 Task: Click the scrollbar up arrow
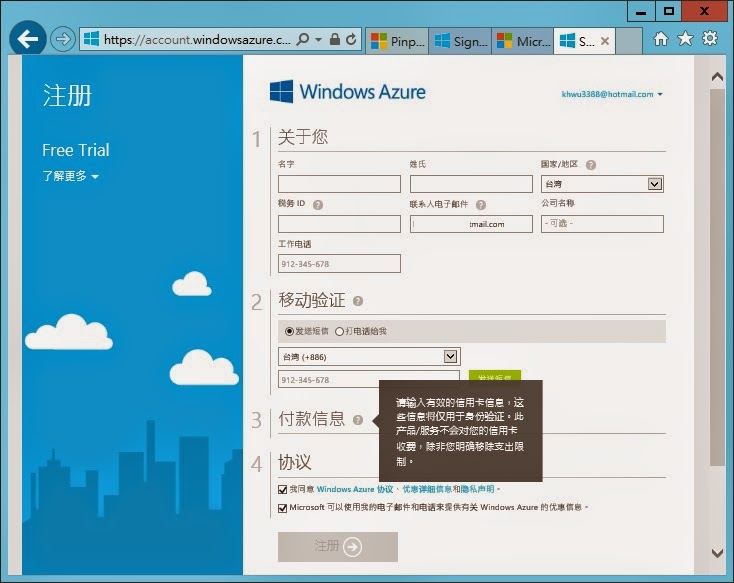click(717, 77)
